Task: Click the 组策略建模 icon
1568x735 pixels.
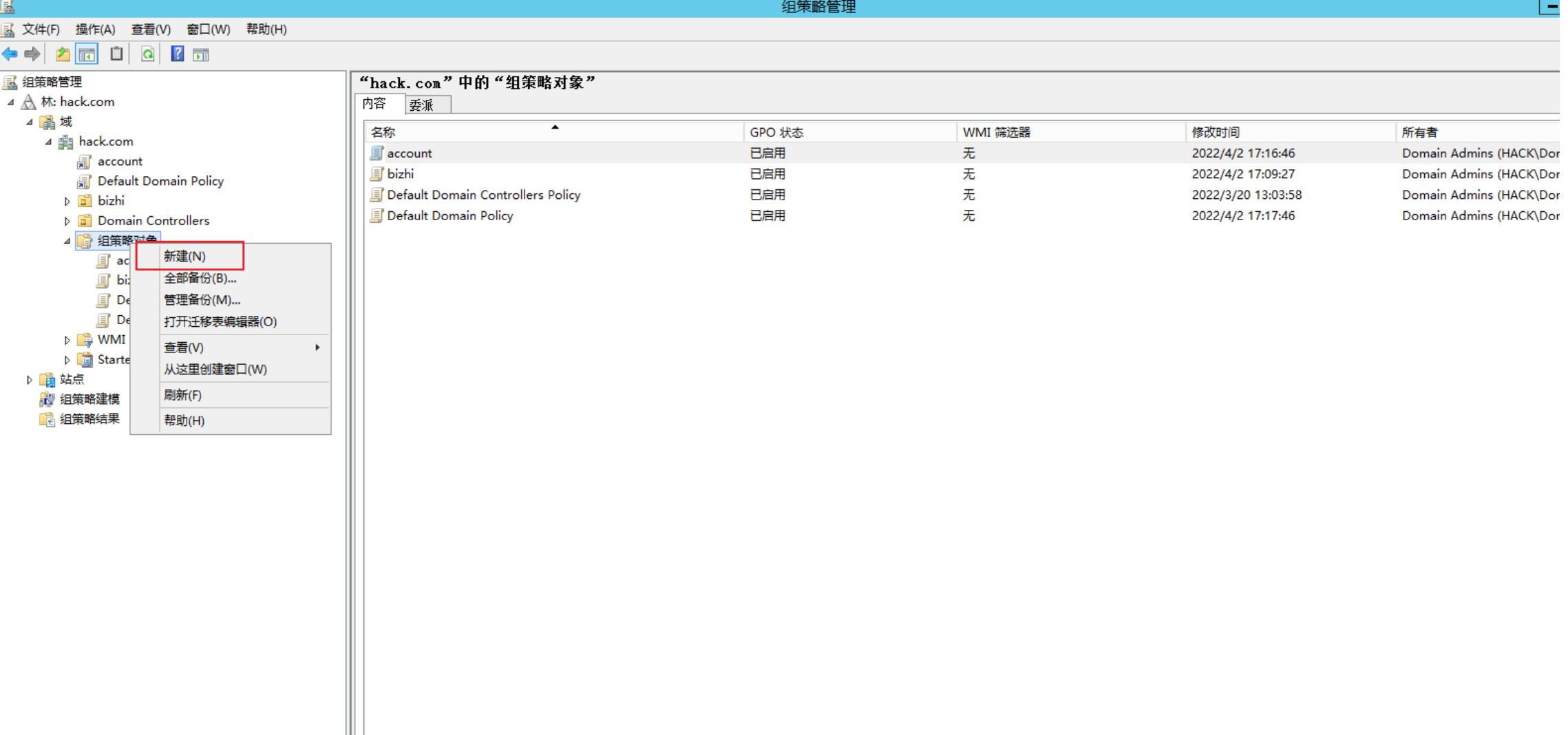Action: coord(47,399)
